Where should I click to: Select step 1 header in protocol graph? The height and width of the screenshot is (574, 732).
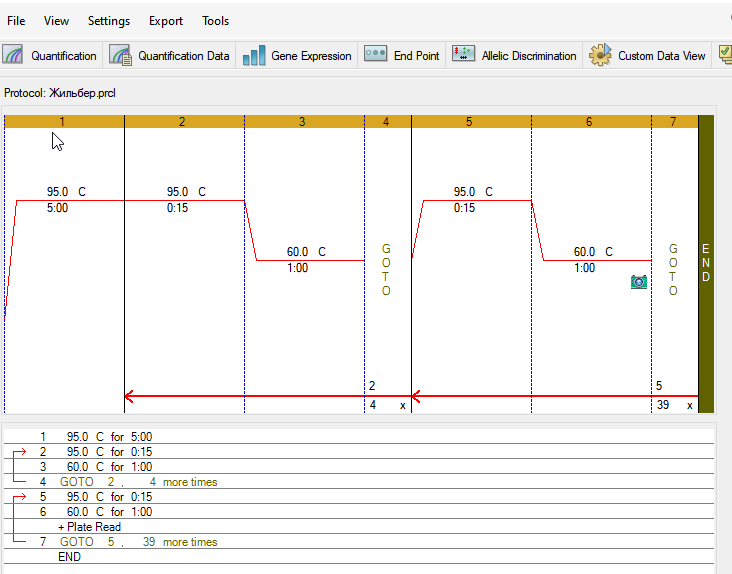coord(63,121)
